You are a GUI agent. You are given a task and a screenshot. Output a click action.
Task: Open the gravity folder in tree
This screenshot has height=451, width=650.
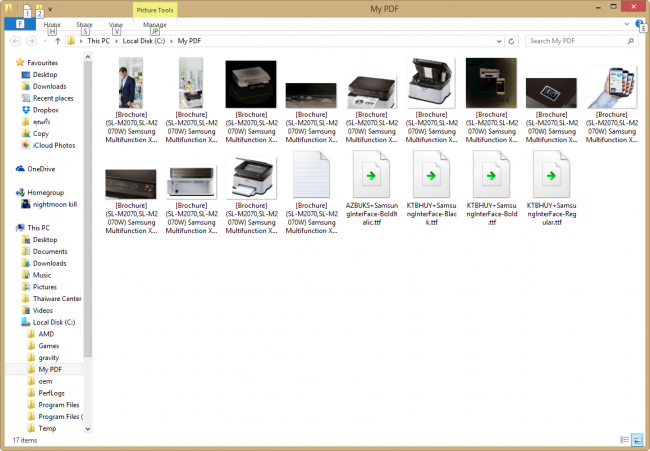point(49,357)
